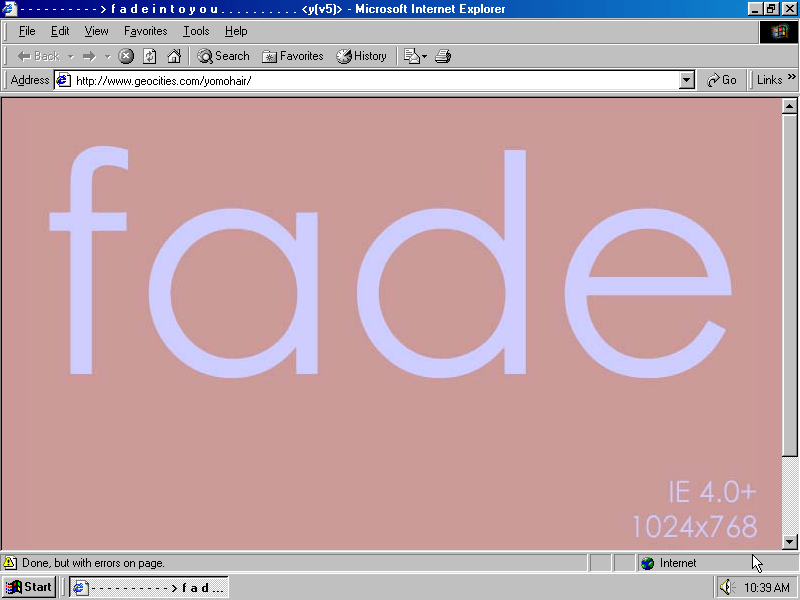Viewport: 800px width, 600px height.
Task: Click the volume speaker icon in system tray
Action: coord(726,587)
